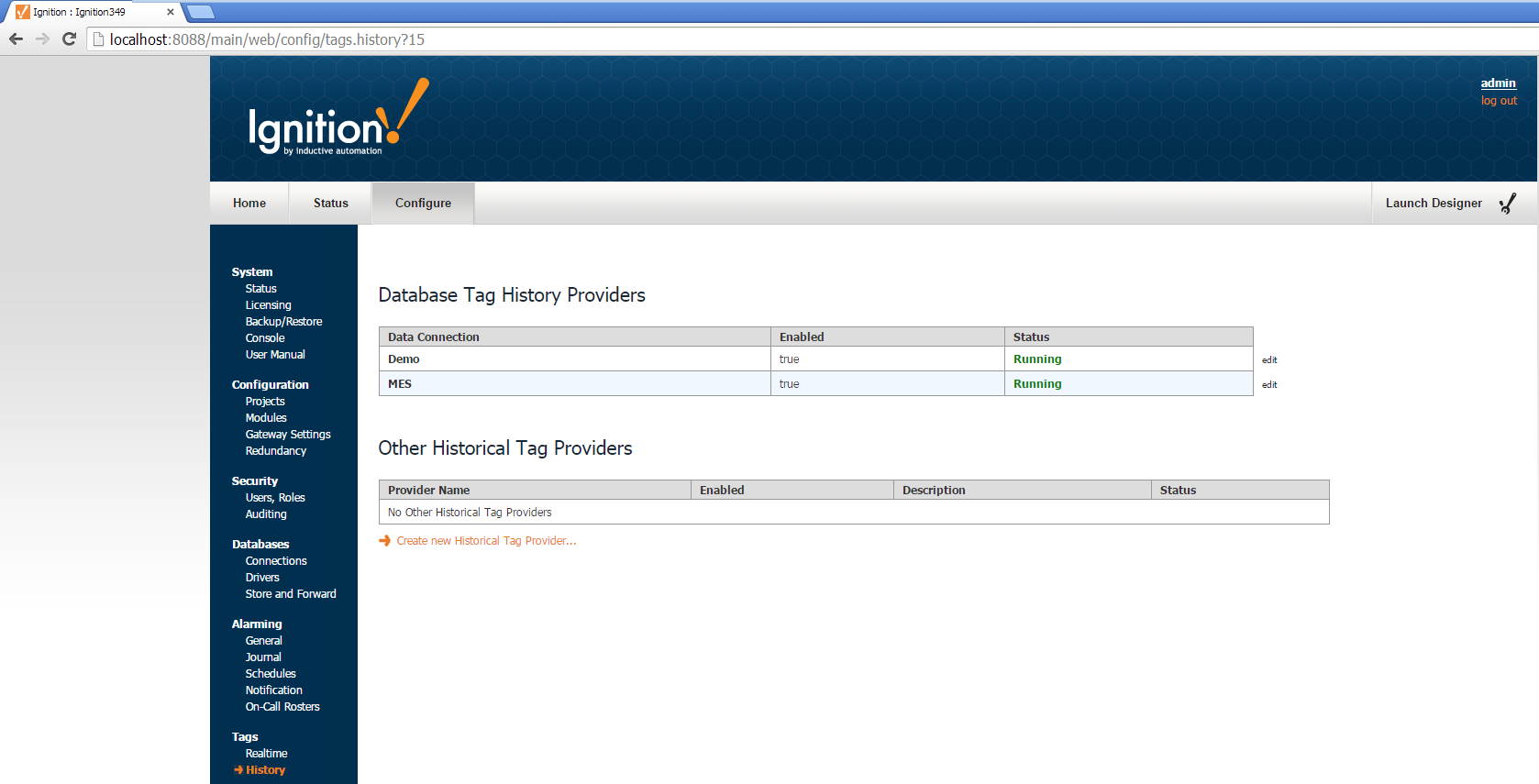
Task: Edit the Demo history provider
Action: point(1269,360)
